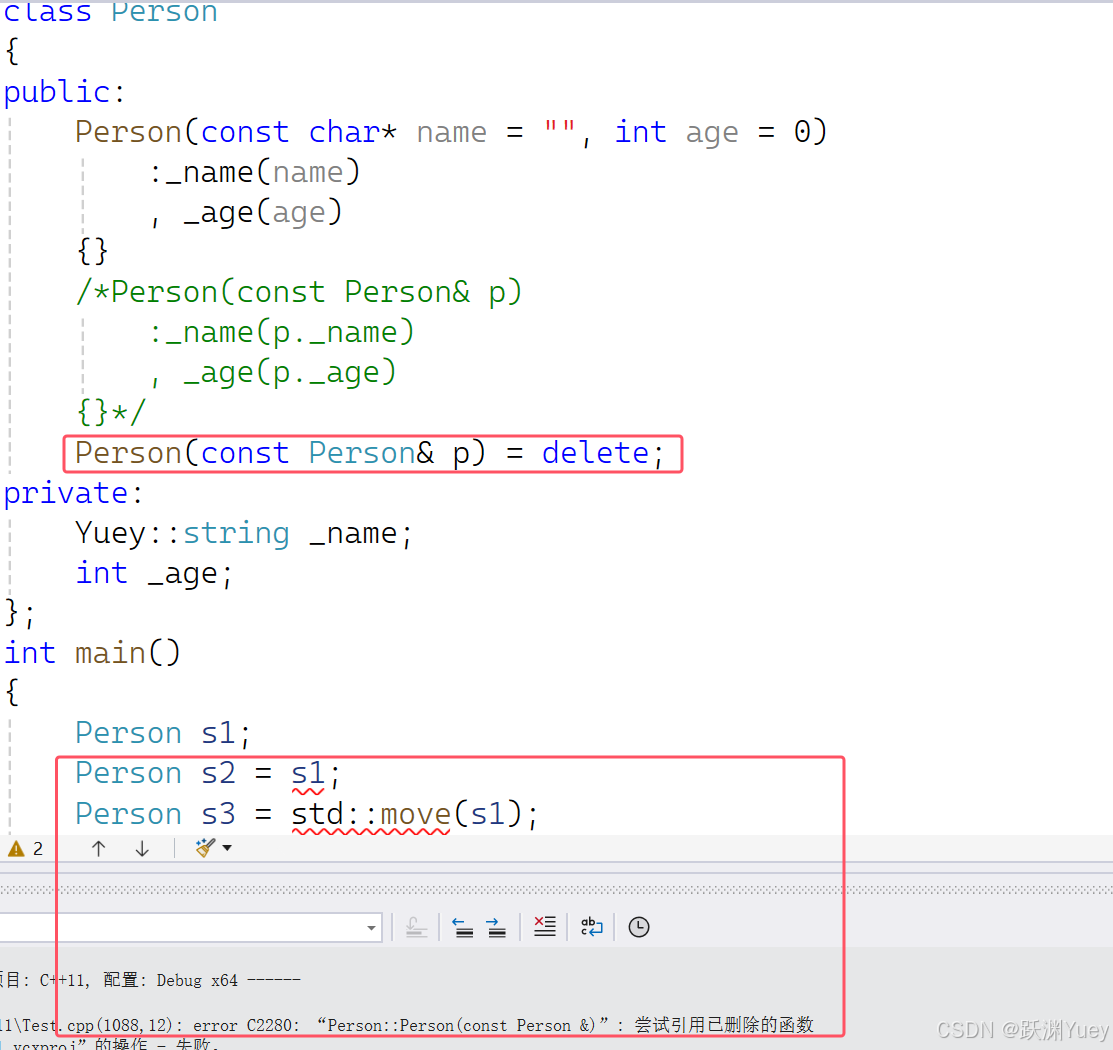The height and width of the screenshot is (1050, 1113).
Task: Click the 'int _age;' member declaration
Action: 154,574
